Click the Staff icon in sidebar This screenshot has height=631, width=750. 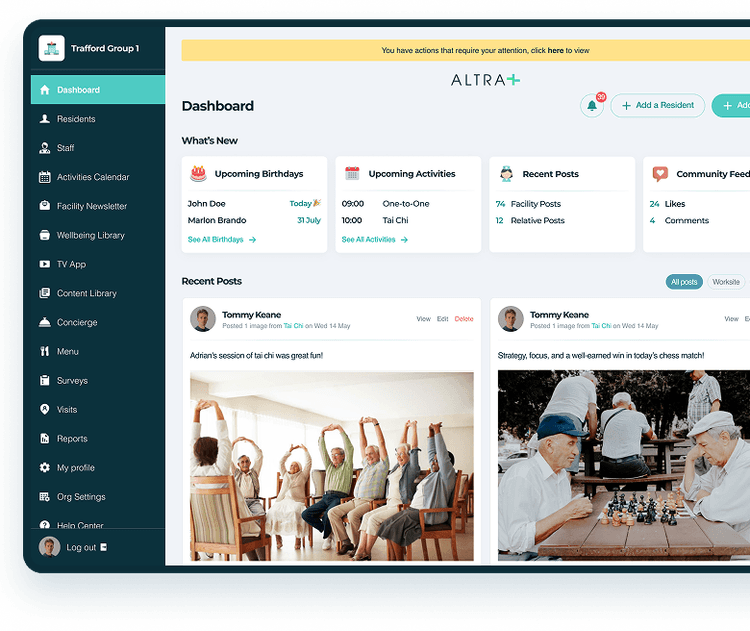point(44,148)
